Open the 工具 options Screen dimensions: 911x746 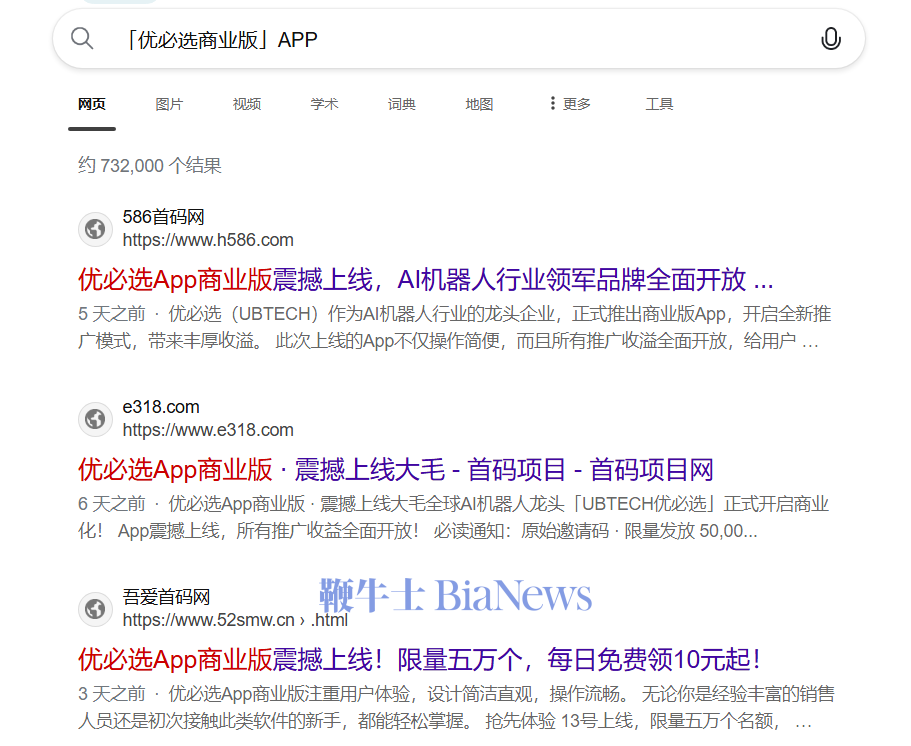659,104
